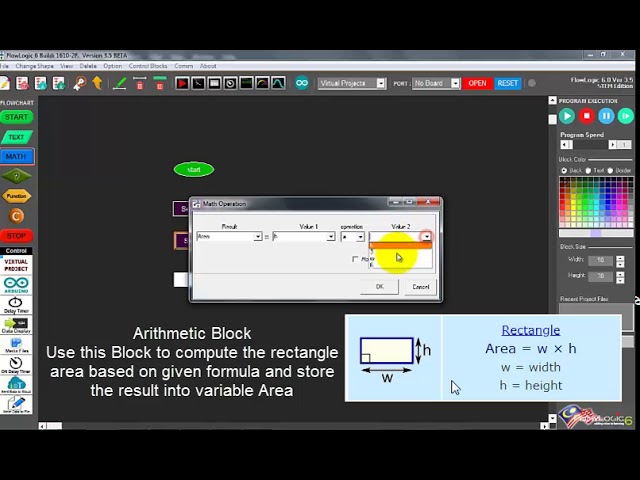Image resolution: width=640 pixels, height=480 pixels.
Task: Select the Text block color radio
Action: click(x=589, y=171)
